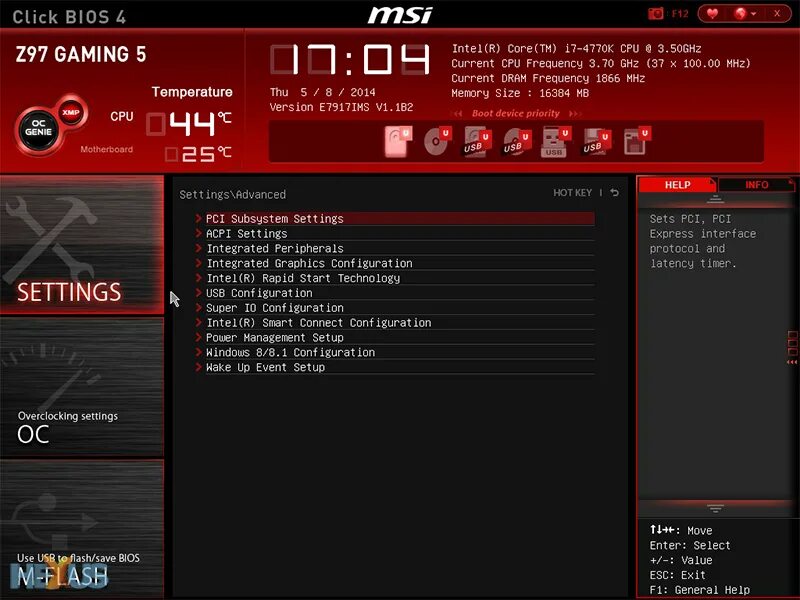The image size is (800, 600).
Task: Click the help panel top scroll handle
Action: point(715,199)
